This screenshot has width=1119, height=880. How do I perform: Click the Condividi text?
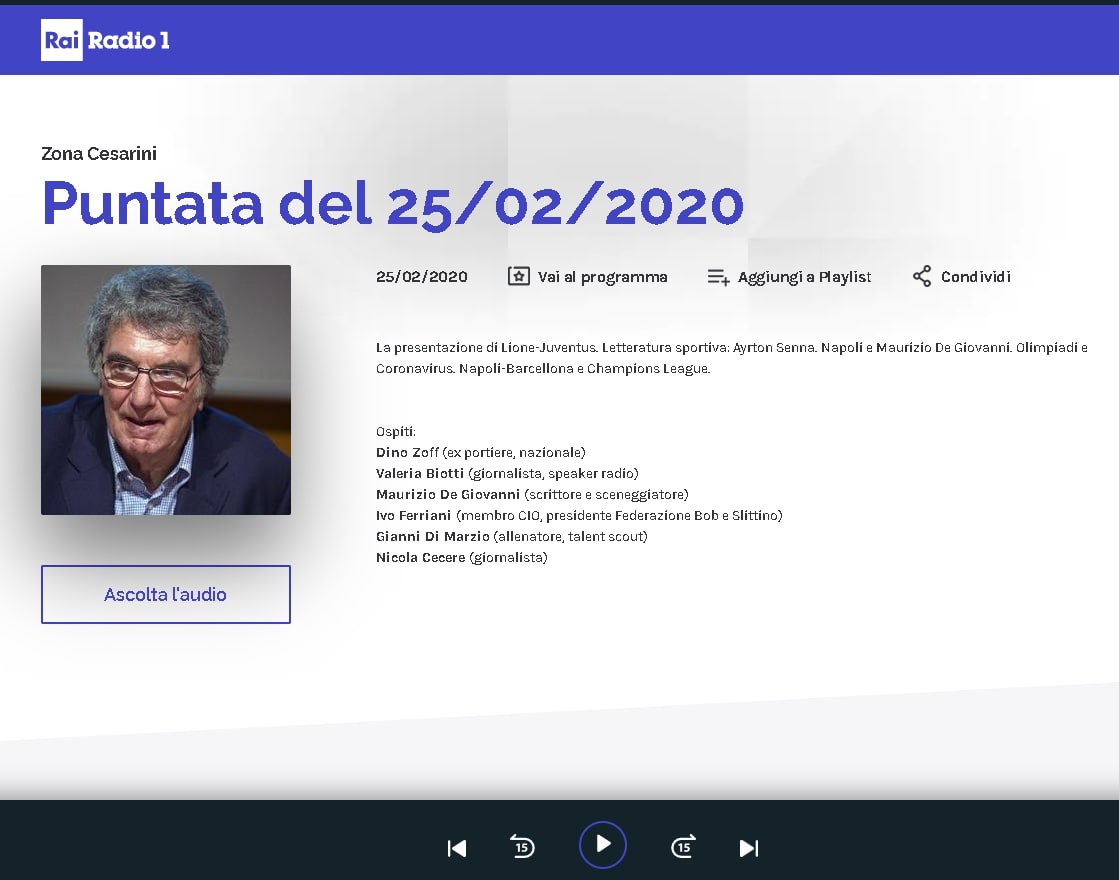tap(975, 277)
